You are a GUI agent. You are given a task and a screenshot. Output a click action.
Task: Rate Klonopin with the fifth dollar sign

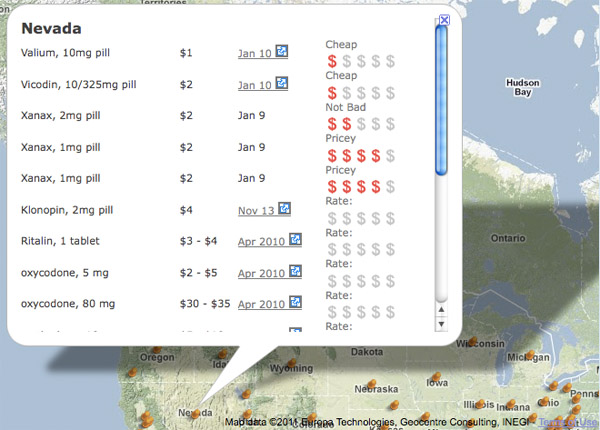390,218
